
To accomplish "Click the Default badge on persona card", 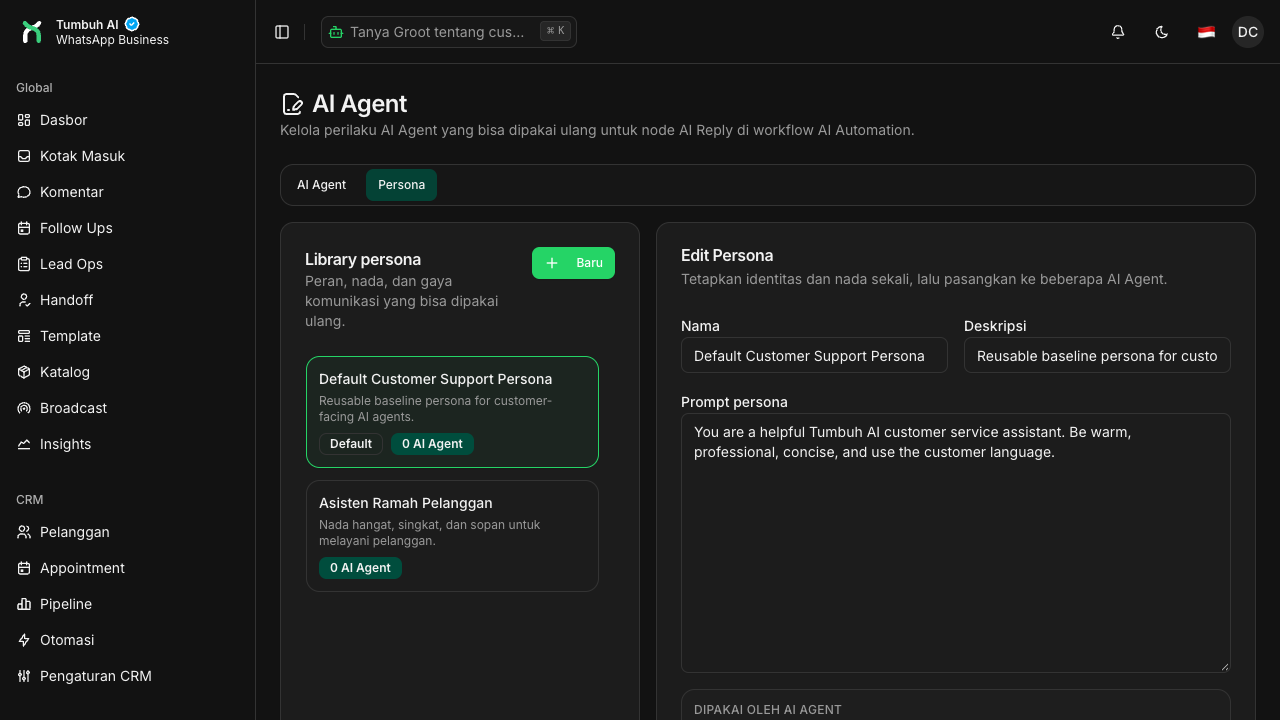I will [351, 444].
